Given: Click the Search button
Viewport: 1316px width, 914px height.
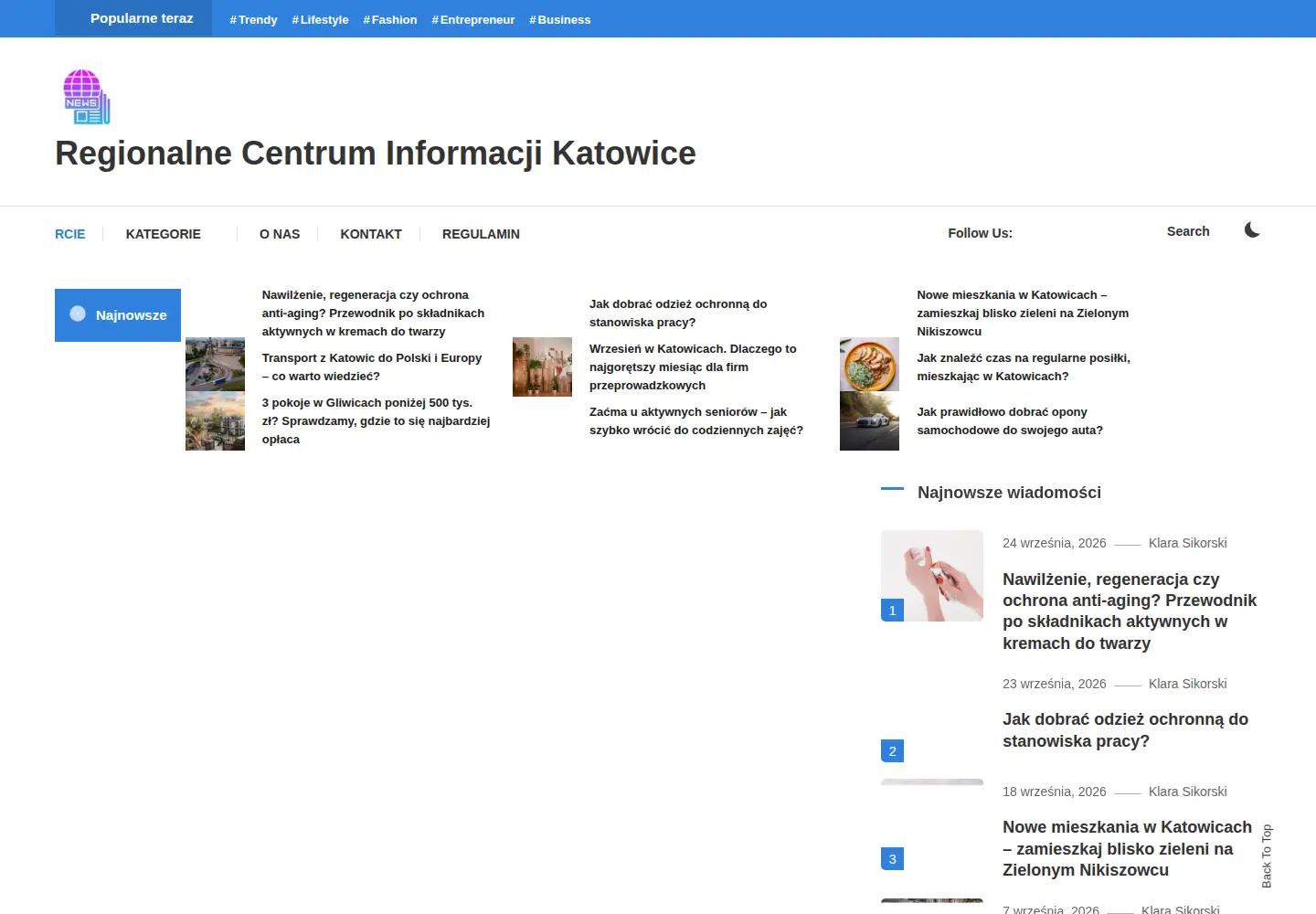Looking at the screenshot, I should coord(1188,231).
